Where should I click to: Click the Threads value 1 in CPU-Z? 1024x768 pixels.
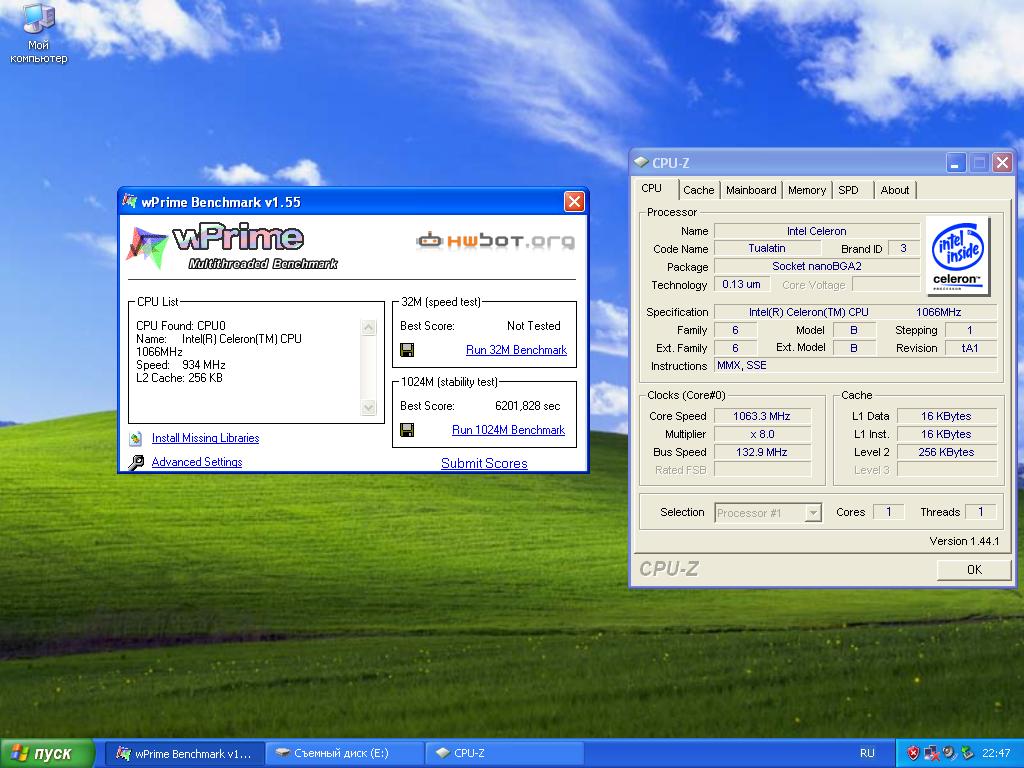980,512
